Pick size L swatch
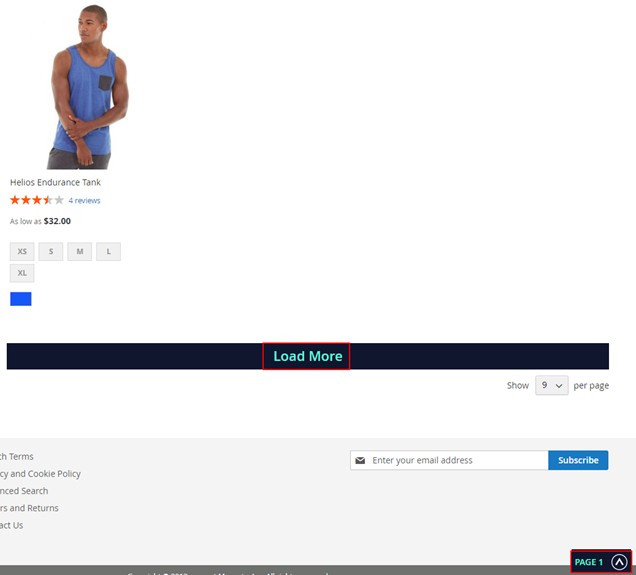The image size is (636, 575). [x=108, y=251]
